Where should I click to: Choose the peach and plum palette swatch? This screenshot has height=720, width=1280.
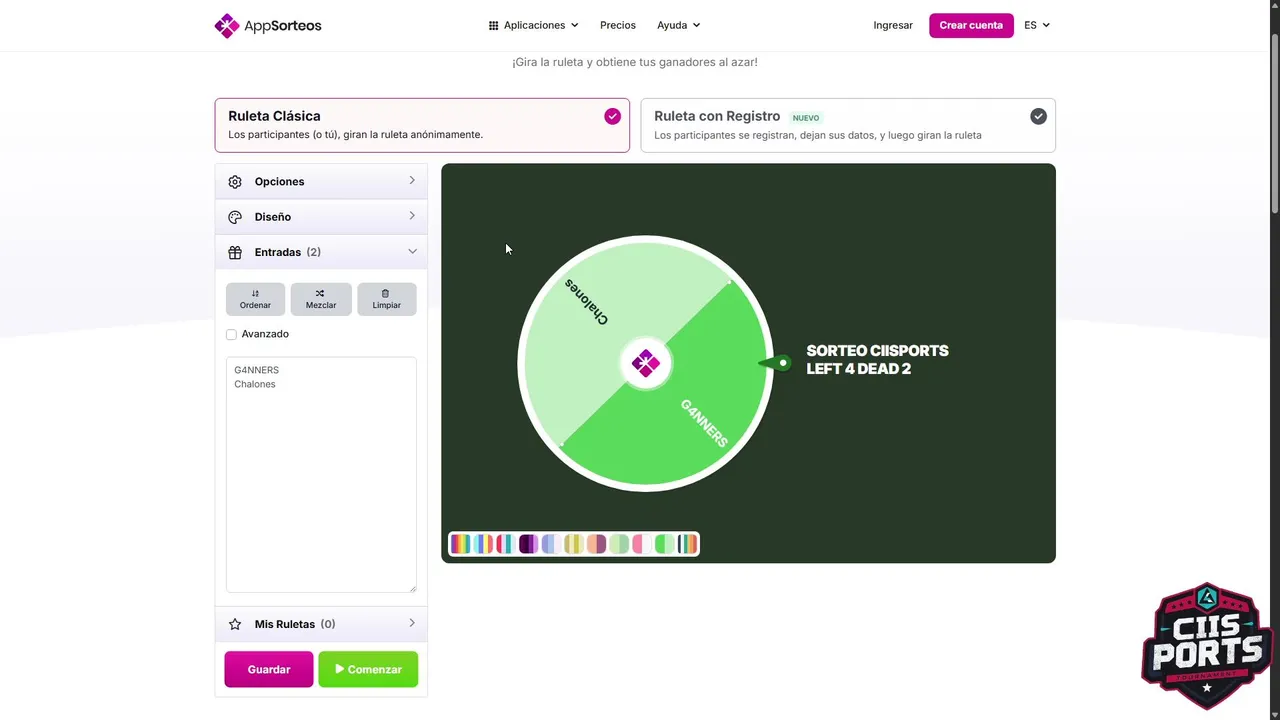pos(597,544)
